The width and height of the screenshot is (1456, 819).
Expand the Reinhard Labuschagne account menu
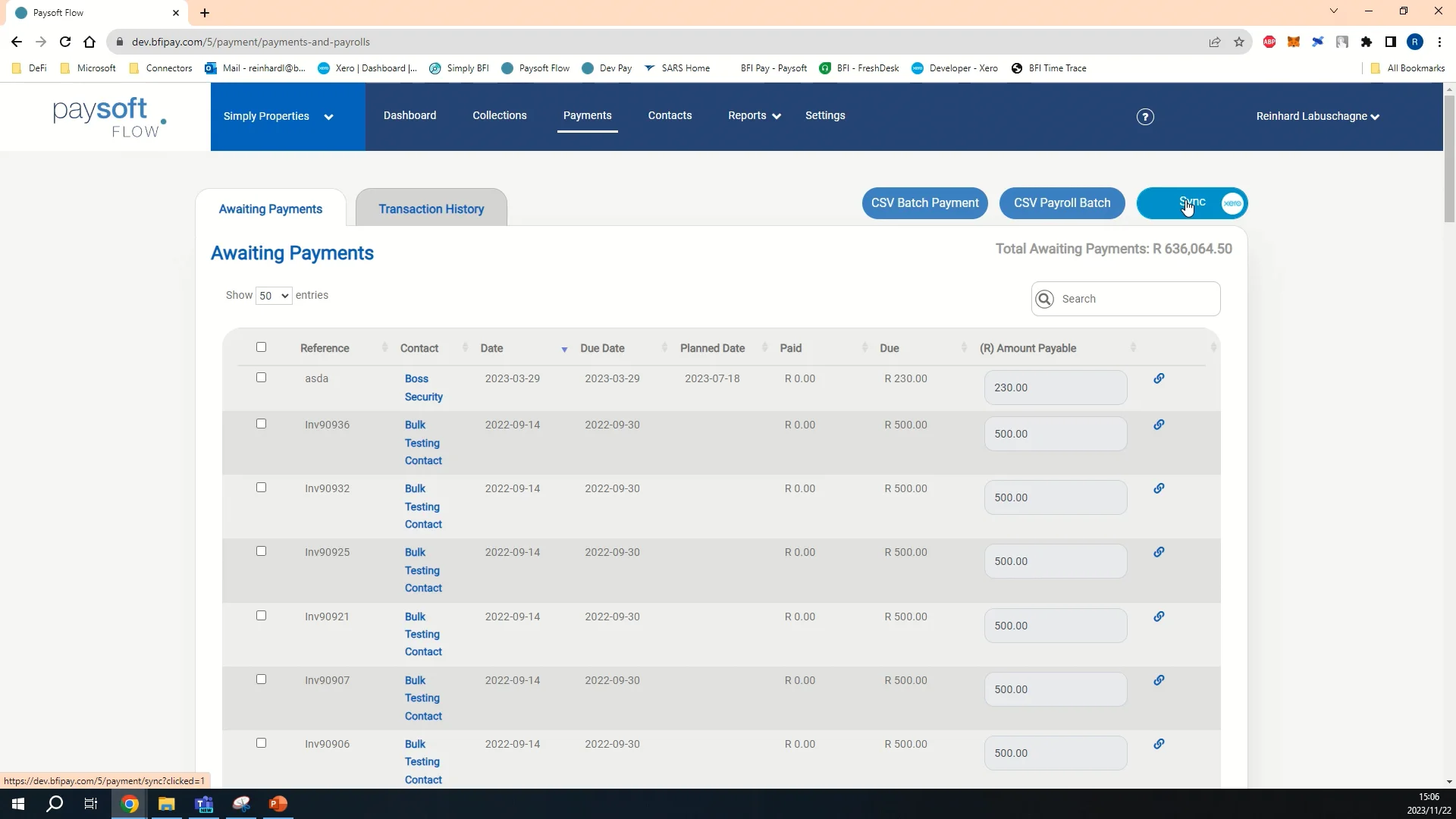(1316, 116)
